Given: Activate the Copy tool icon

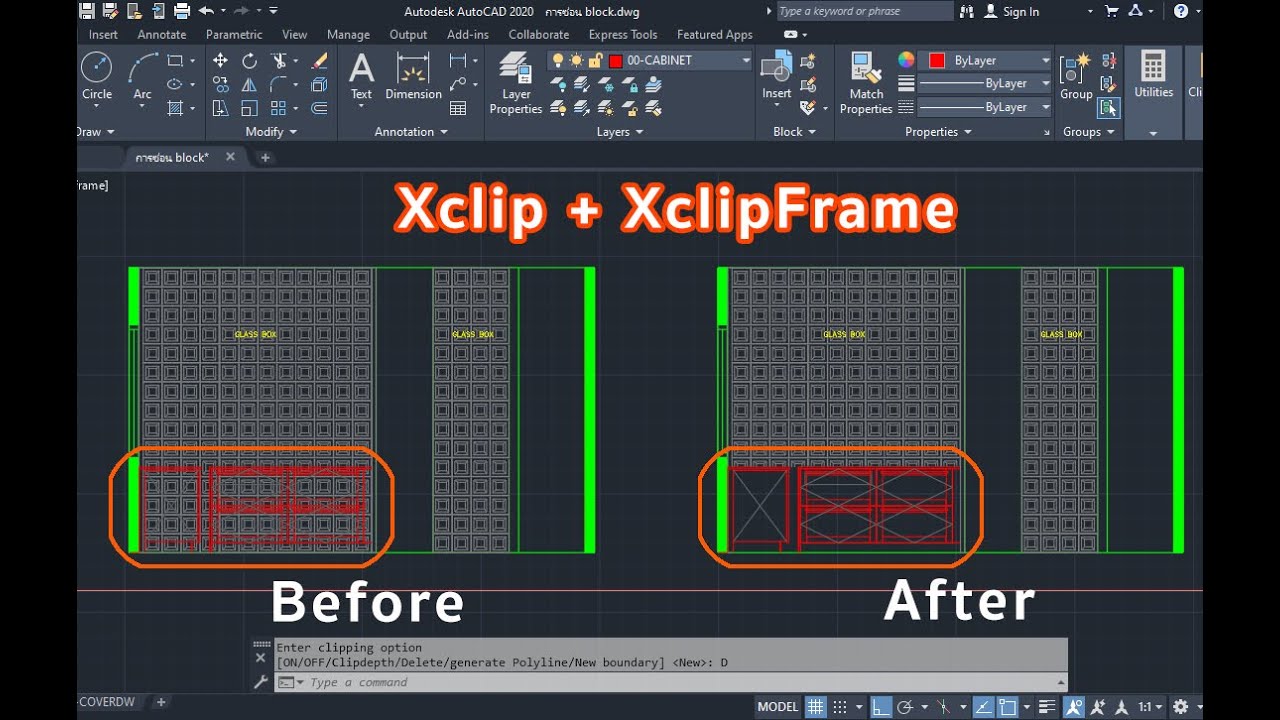Looking at the screenshot, I should point(220,85).
